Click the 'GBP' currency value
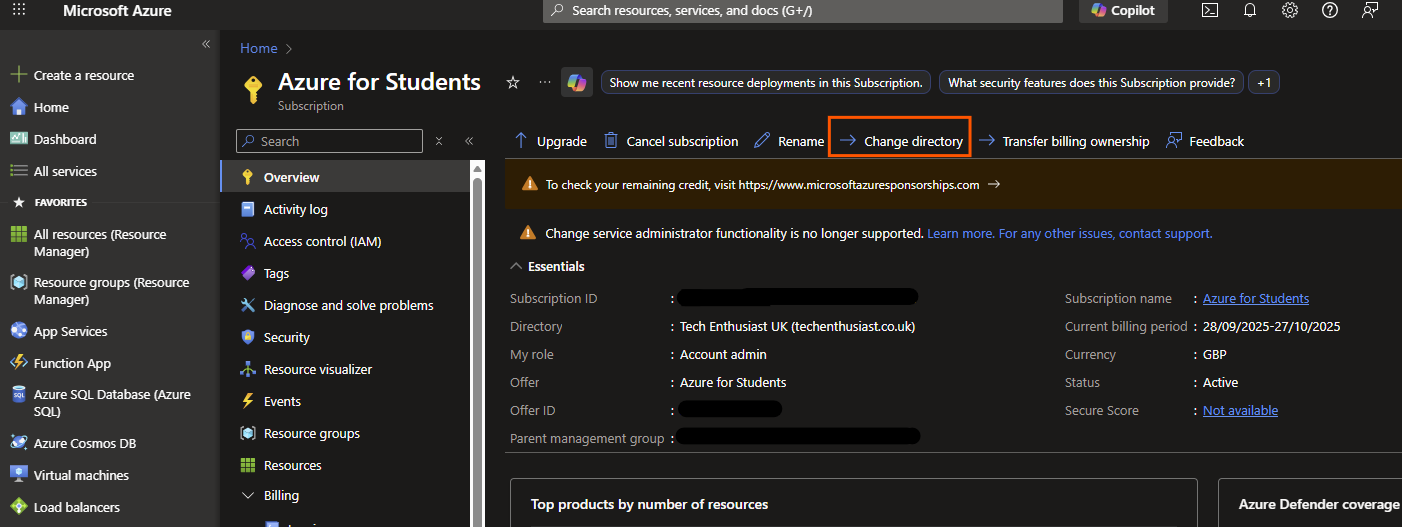 [x=1215, y=354]
